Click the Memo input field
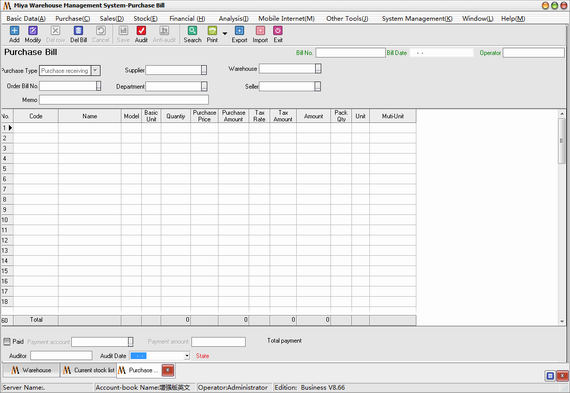The image size is (570, 393). 124,100
